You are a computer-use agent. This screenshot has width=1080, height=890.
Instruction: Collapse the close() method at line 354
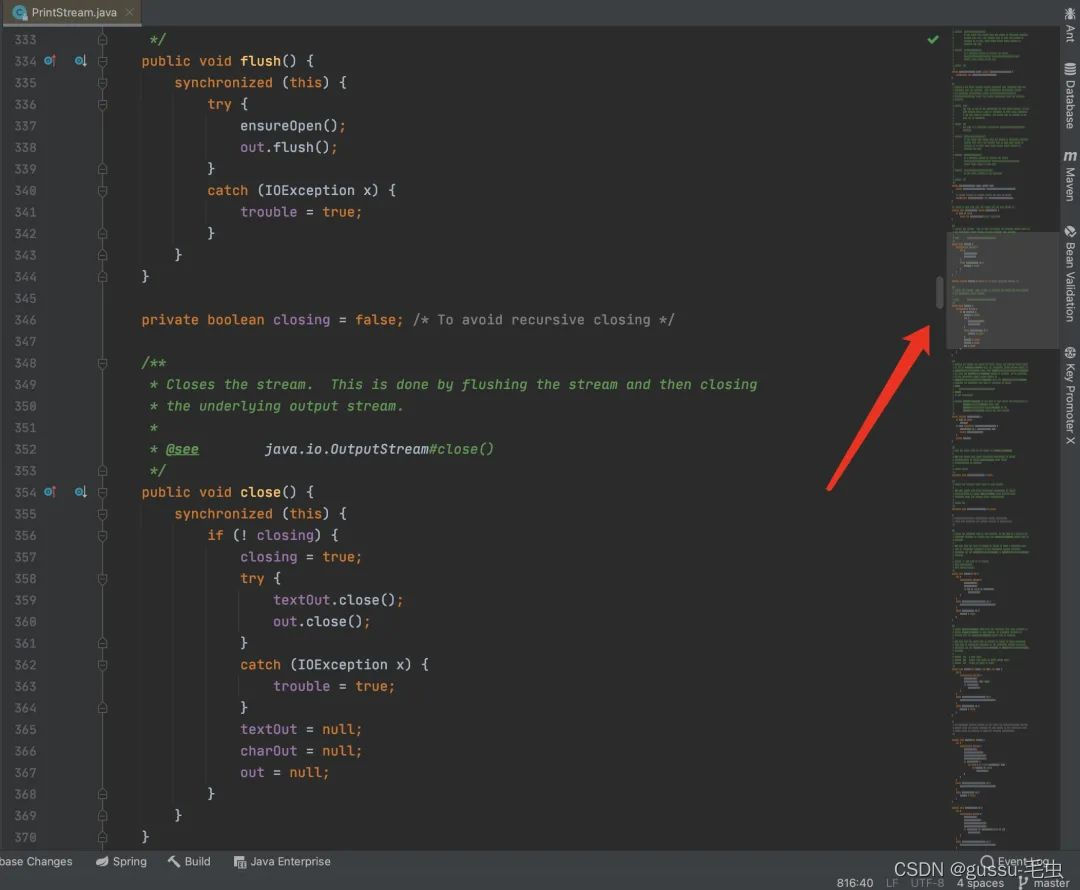click(103, 493)
